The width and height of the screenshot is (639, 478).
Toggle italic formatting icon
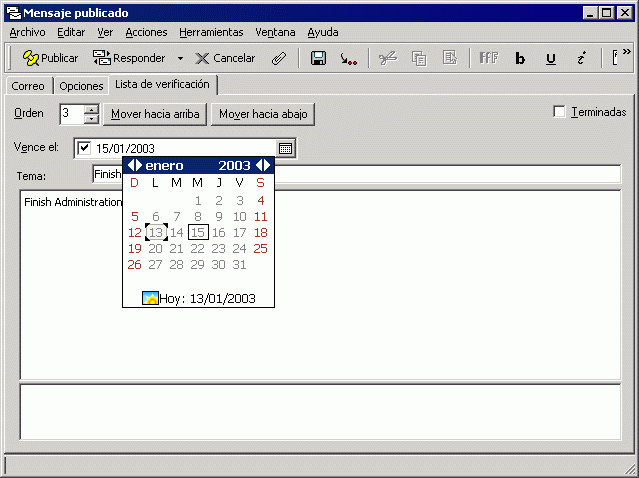[x=582, y=58]
